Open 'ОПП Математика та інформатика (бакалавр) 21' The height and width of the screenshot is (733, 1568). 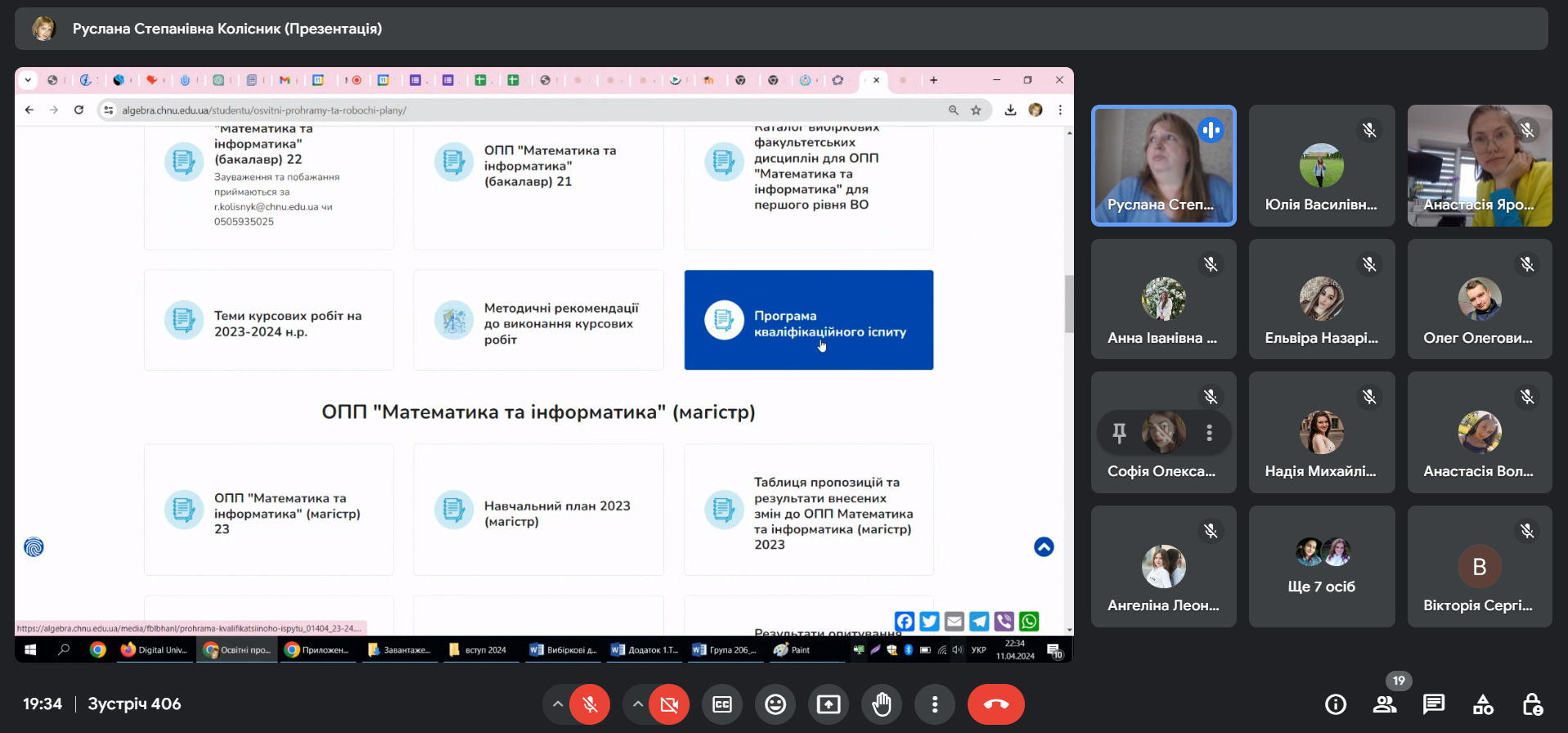(x=539, y=187)
